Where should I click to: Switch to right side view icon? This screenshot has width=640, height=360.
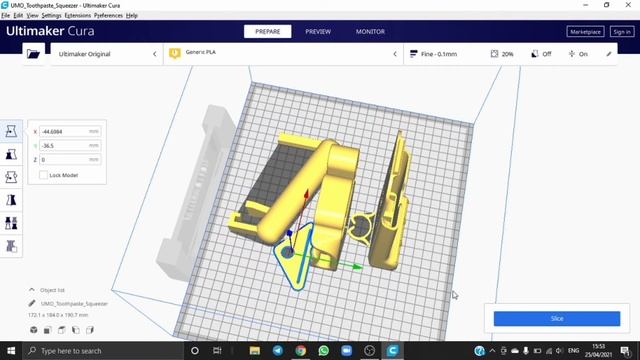(90, 330)
